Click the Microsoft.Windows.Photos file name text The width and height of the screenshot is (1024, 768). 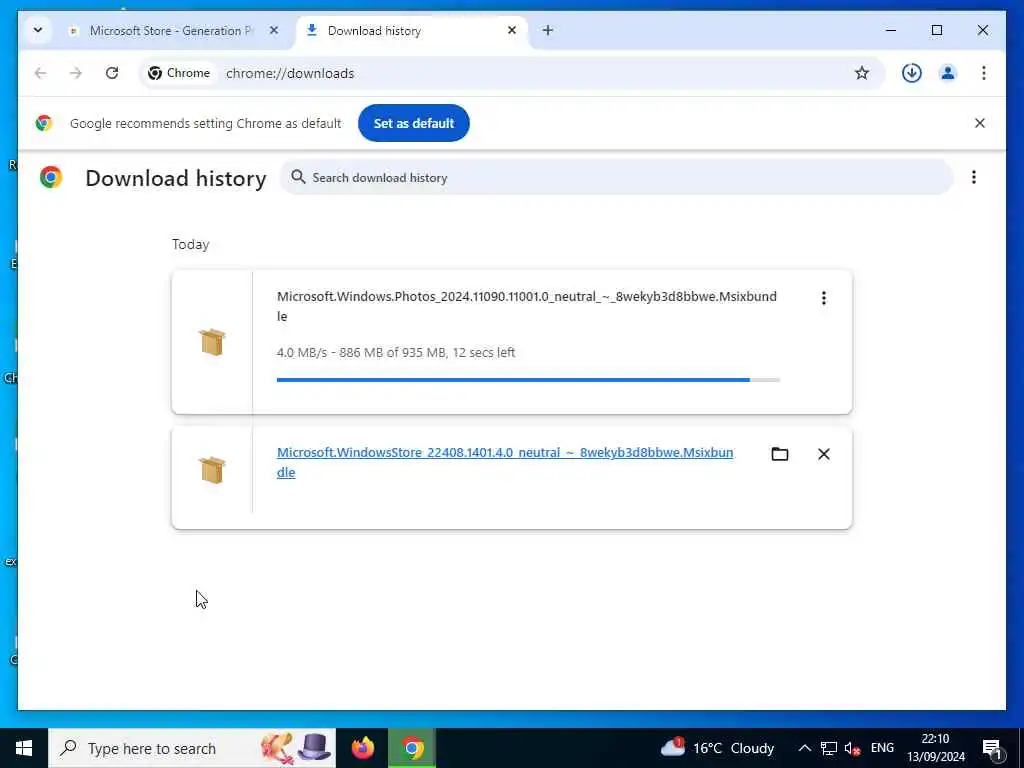[526, 306]
